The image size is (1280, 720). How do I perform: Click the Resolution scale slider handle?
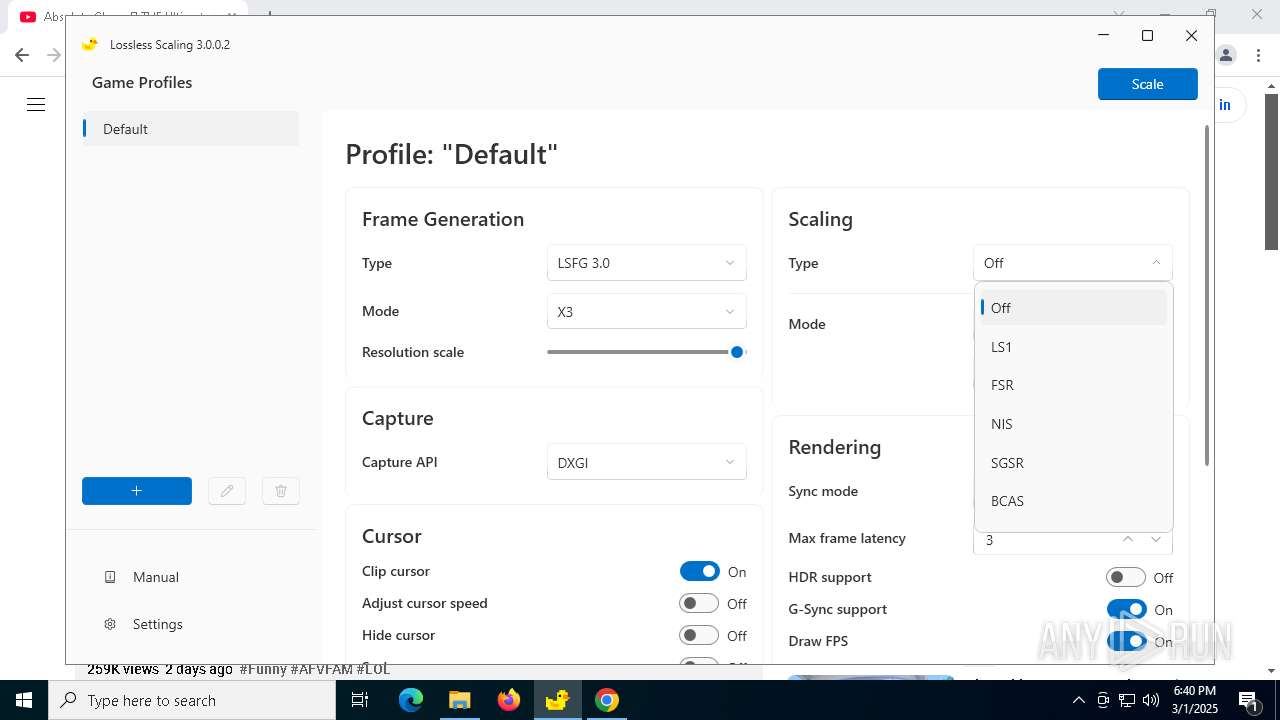tap(737, 352)
